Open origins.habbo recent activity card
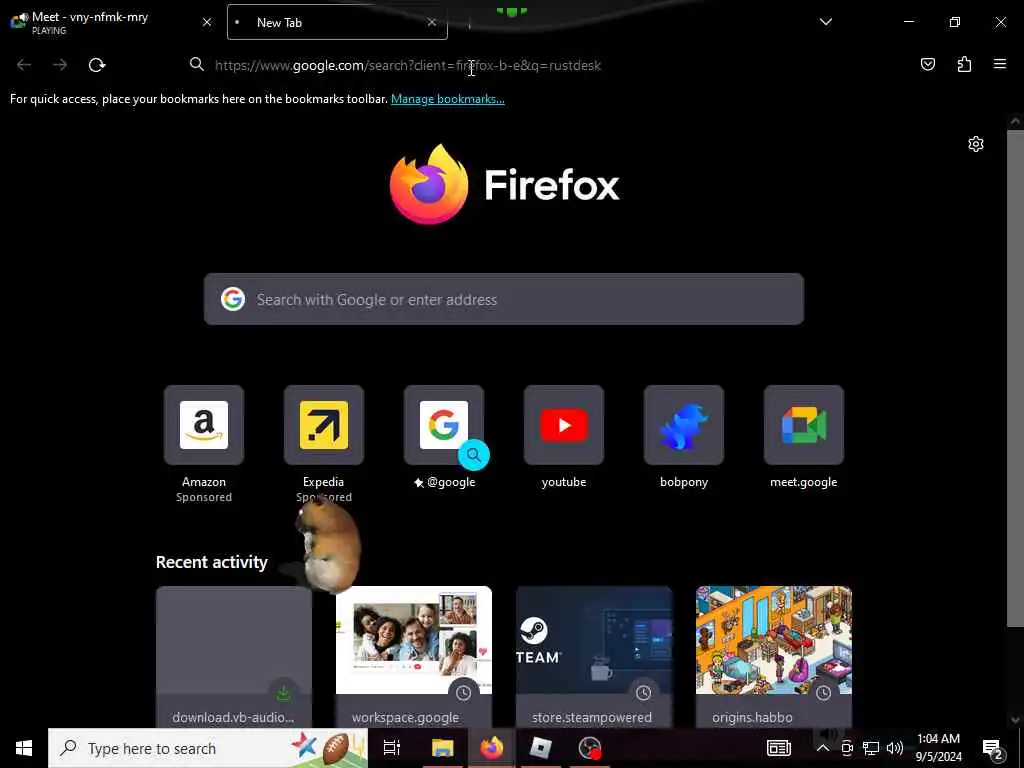Screen dimensions: 1024x768 pos(774,657)
